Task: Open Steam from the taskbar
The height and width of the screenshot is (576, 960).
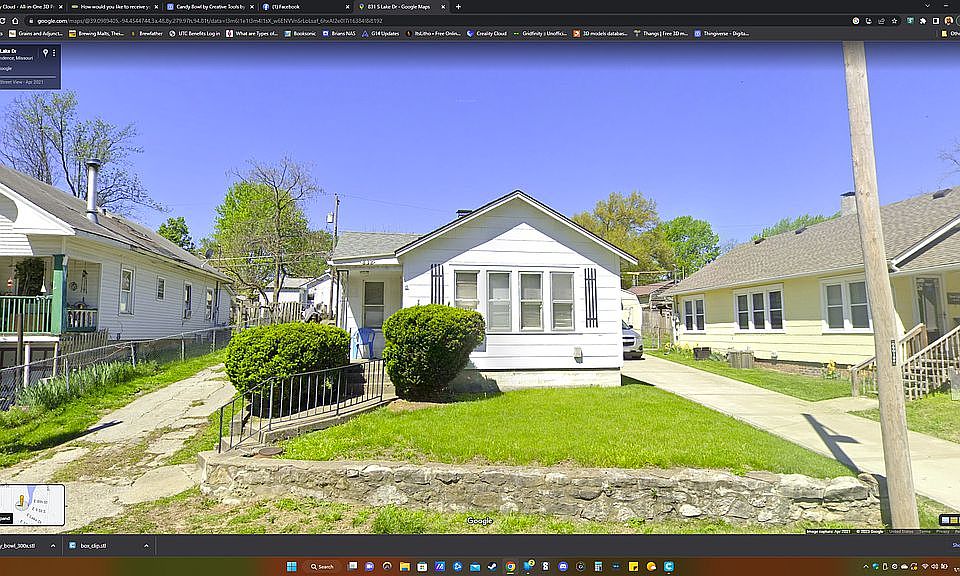Action: 492,567
